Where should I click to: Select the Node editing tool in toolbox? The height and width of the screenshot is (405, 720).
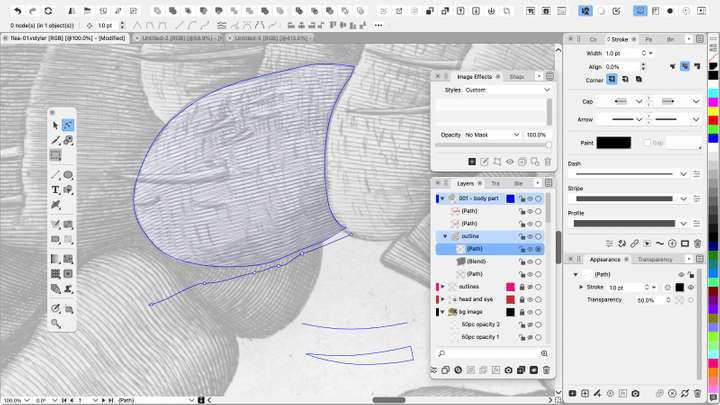coord(68,125)
